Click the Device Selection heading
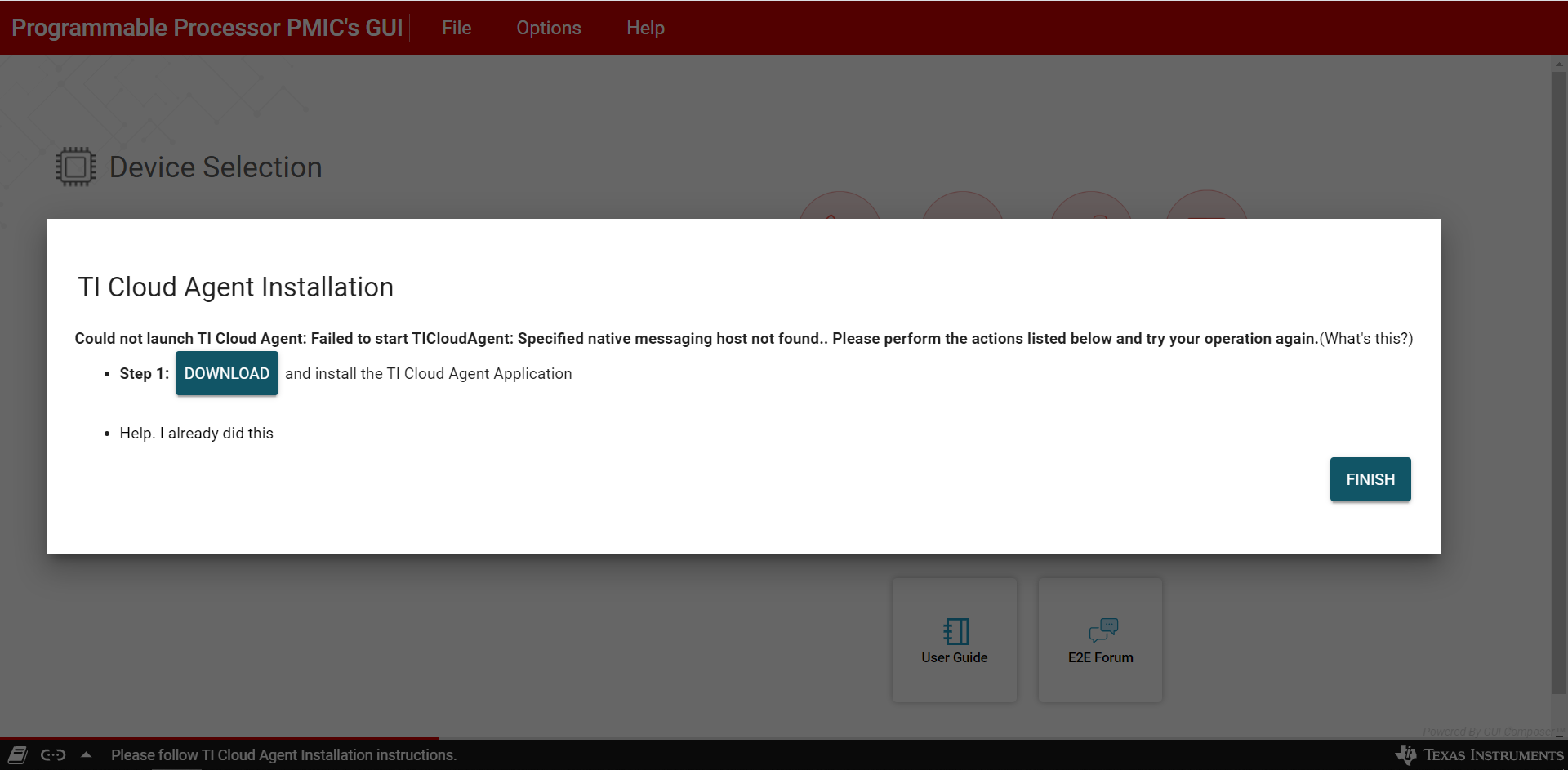The height and width of the screenshot is (770, 1568). coord(216,167)
